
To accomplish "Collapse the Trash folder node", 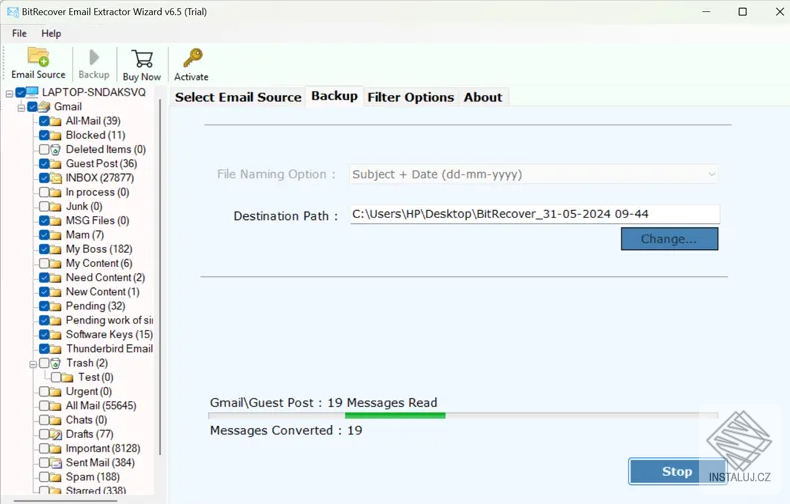I will [x=33, y=364].
